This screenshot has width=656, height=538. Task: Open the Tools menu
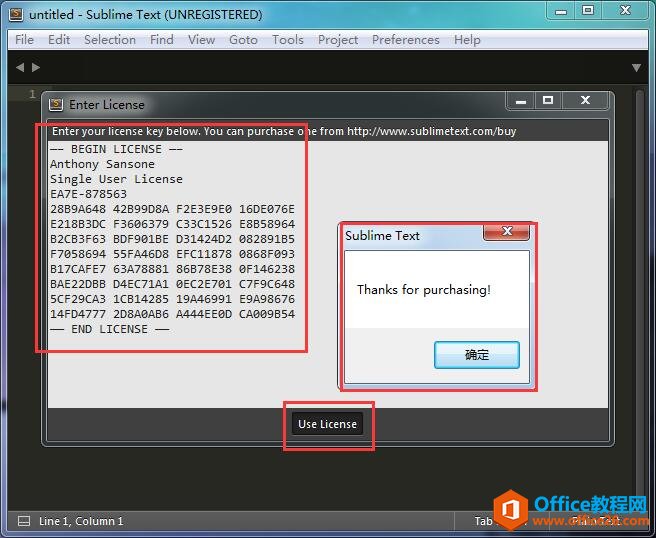[x=288, y=40]
